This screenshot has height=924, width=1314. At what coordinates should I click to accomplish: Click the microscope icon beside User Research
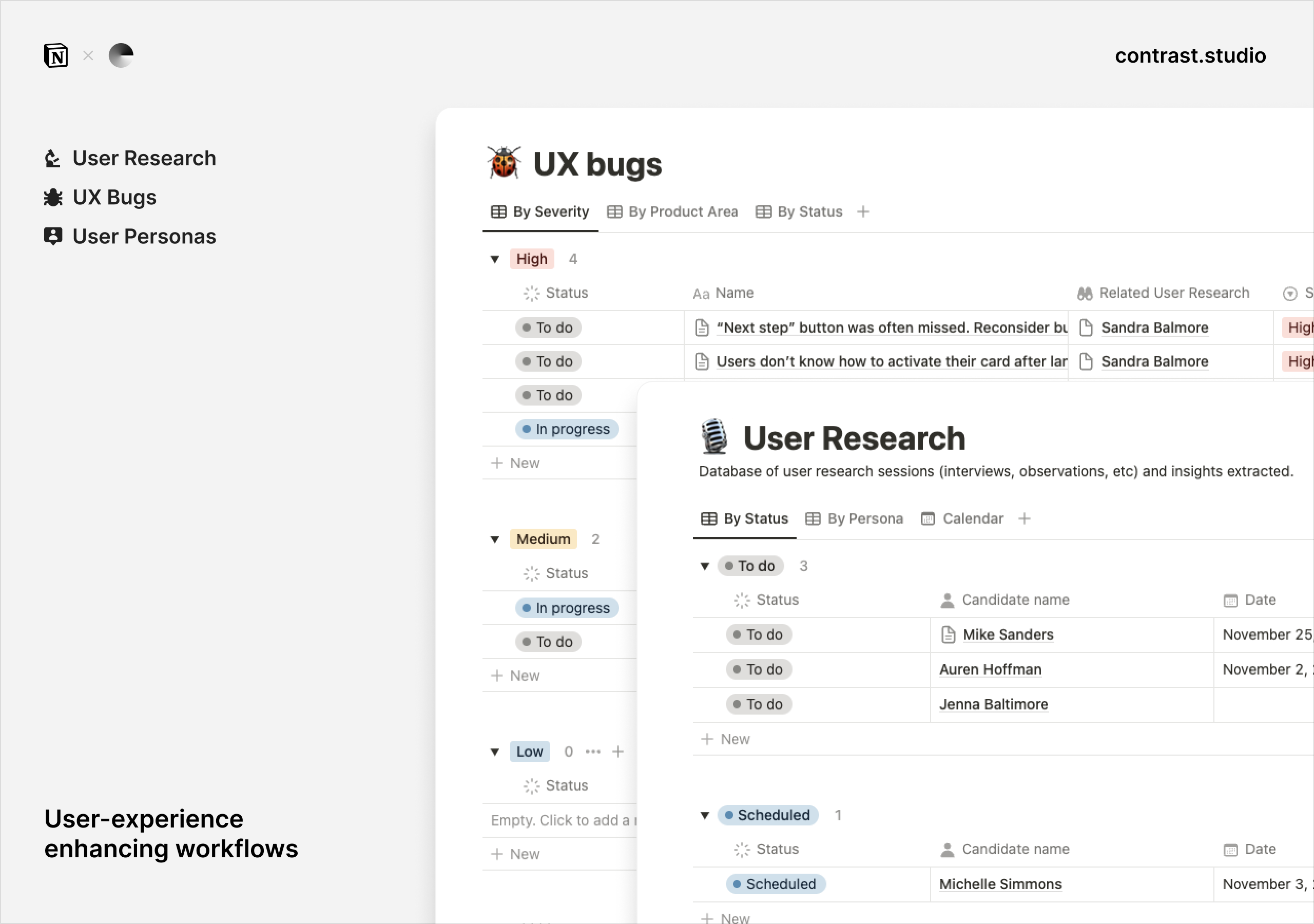click(53, 159)
